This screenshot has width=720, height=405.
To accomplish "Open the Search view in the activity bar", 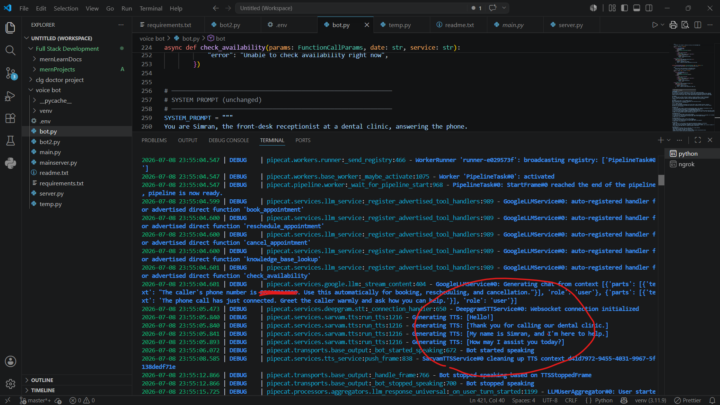I will point(10,51).
